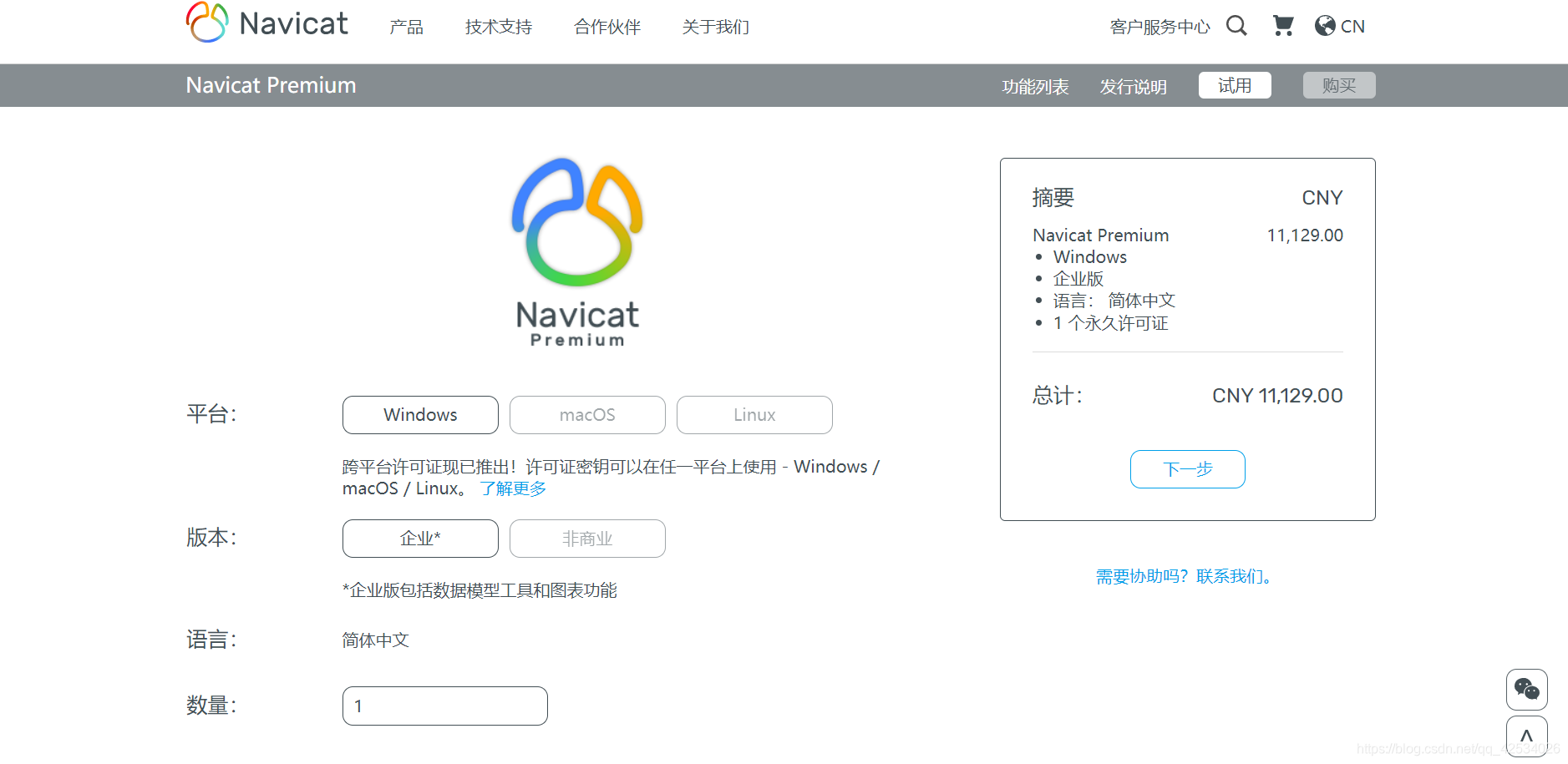
Task: Click the summary price 11,129.00 next to Navicat Premium
Action: click(1305, 235)
